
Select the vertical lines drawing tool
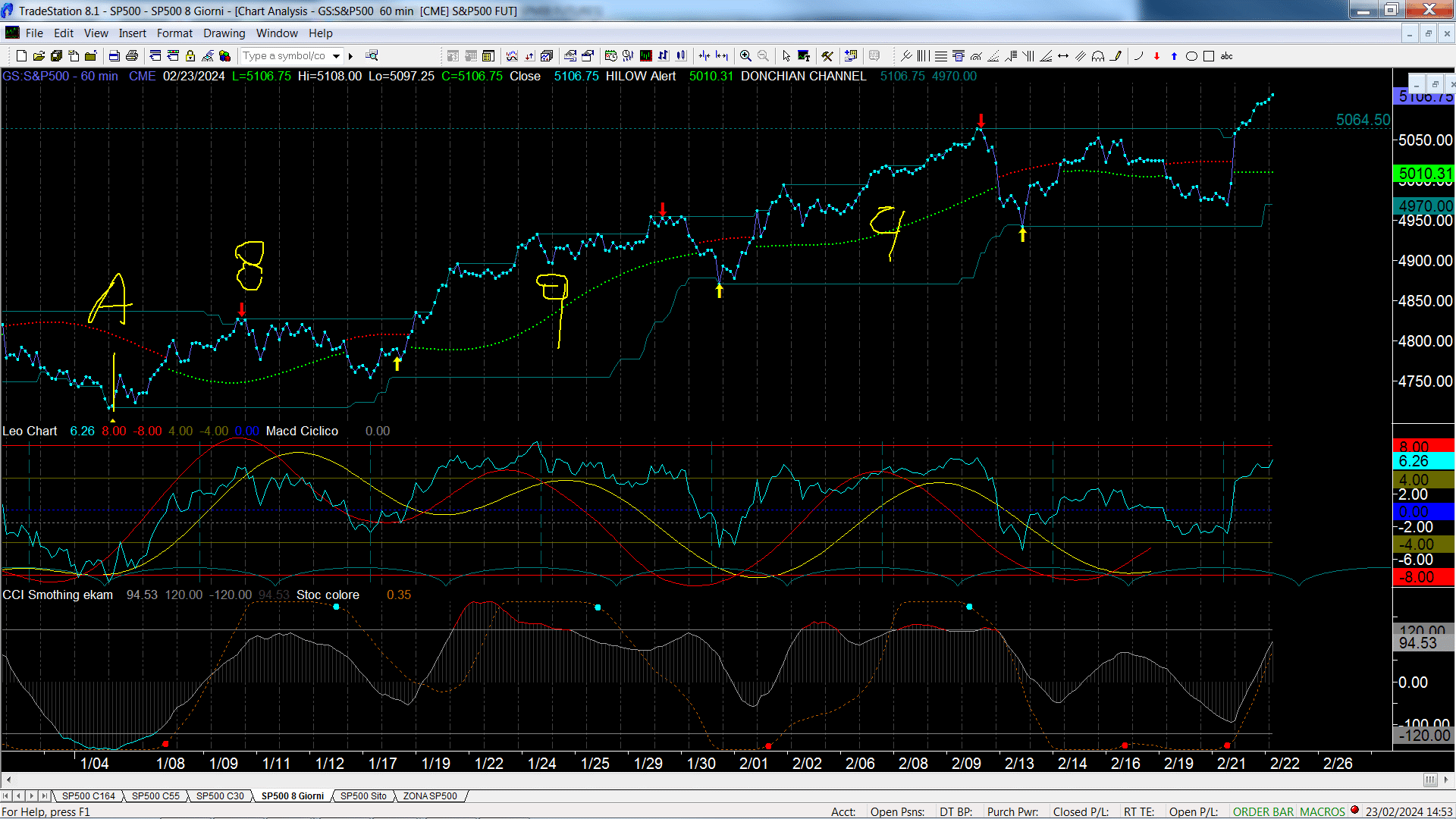(923, 56)
